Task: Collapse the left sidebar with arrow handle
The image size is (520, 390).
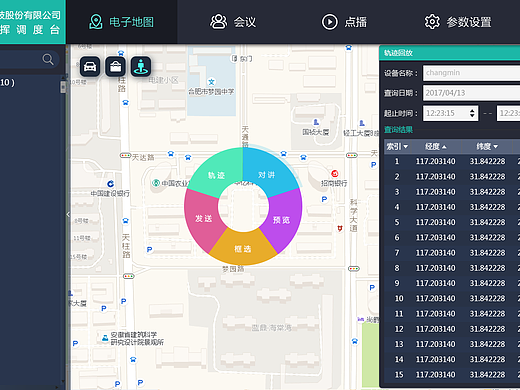Action: point(68,214)
